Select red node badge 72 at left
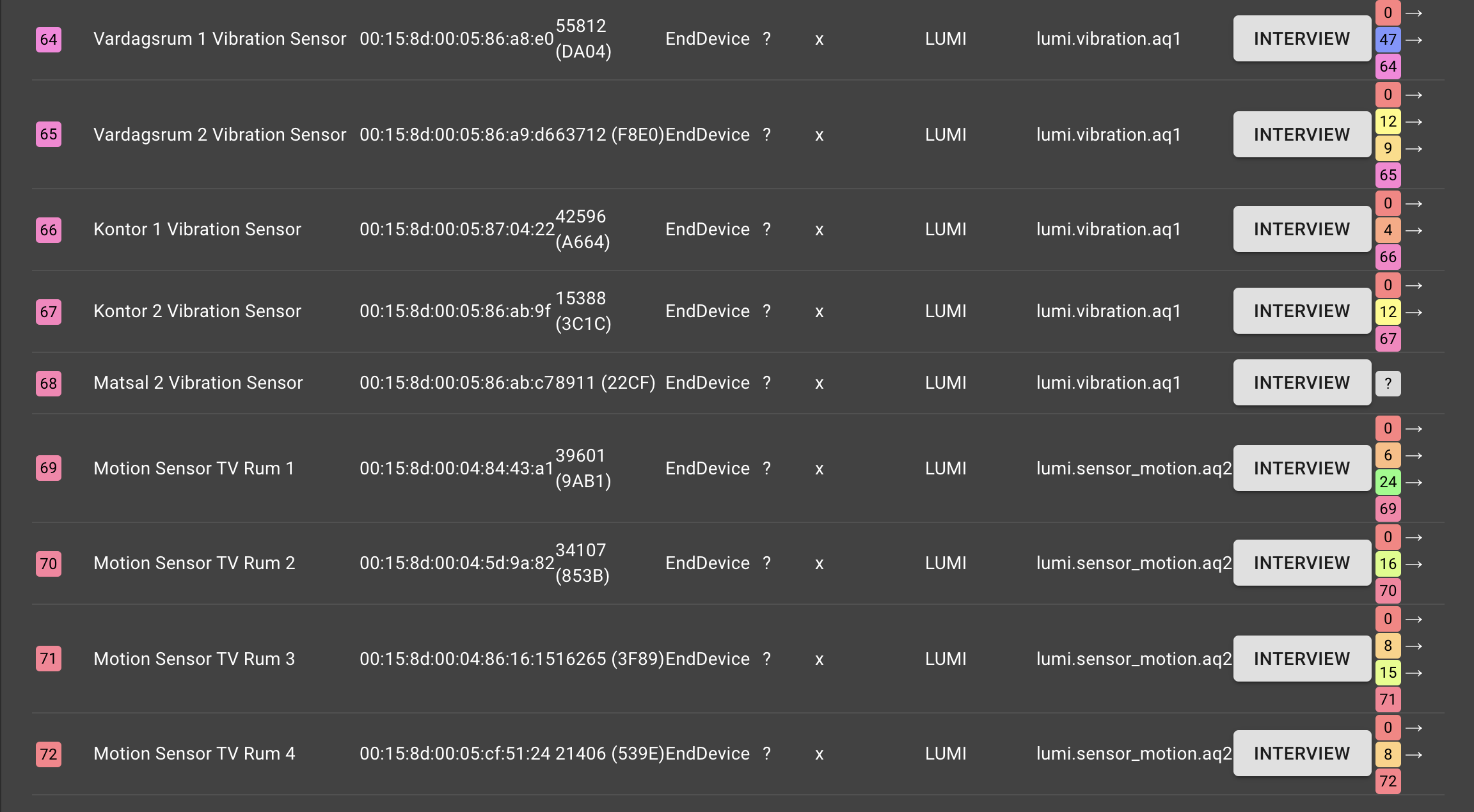 49,754
